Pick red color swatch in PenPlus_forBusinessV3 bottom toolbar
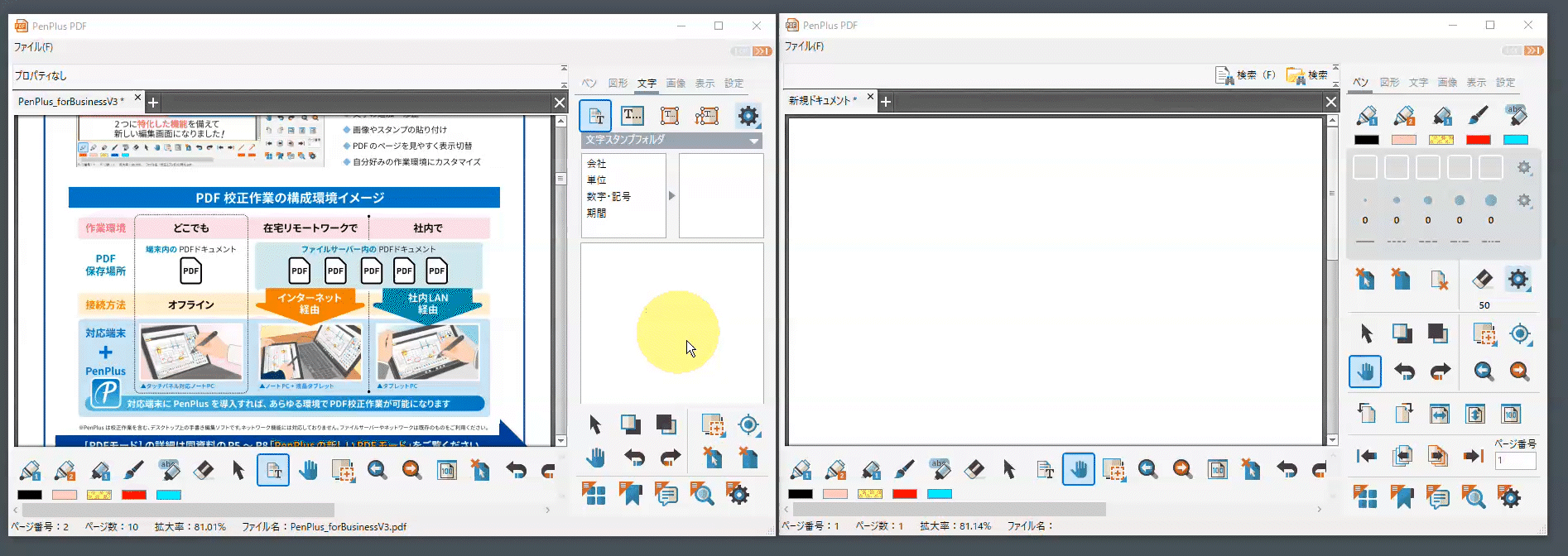Image resolution: width=1568 pixels, height=556 pixels. point(134,495)
